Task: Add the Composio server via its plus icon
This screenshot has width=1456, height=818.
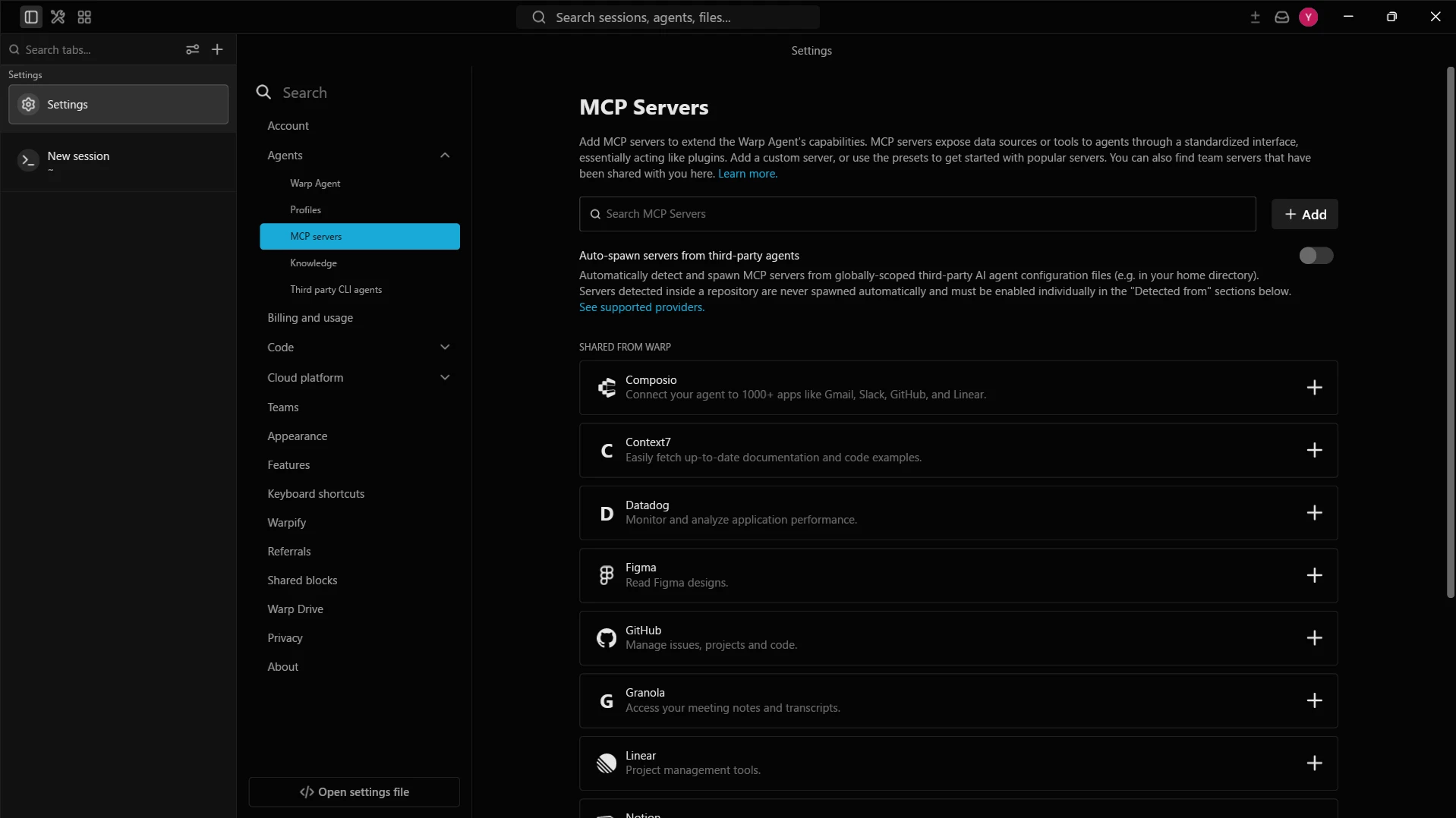Action: 1314,388
